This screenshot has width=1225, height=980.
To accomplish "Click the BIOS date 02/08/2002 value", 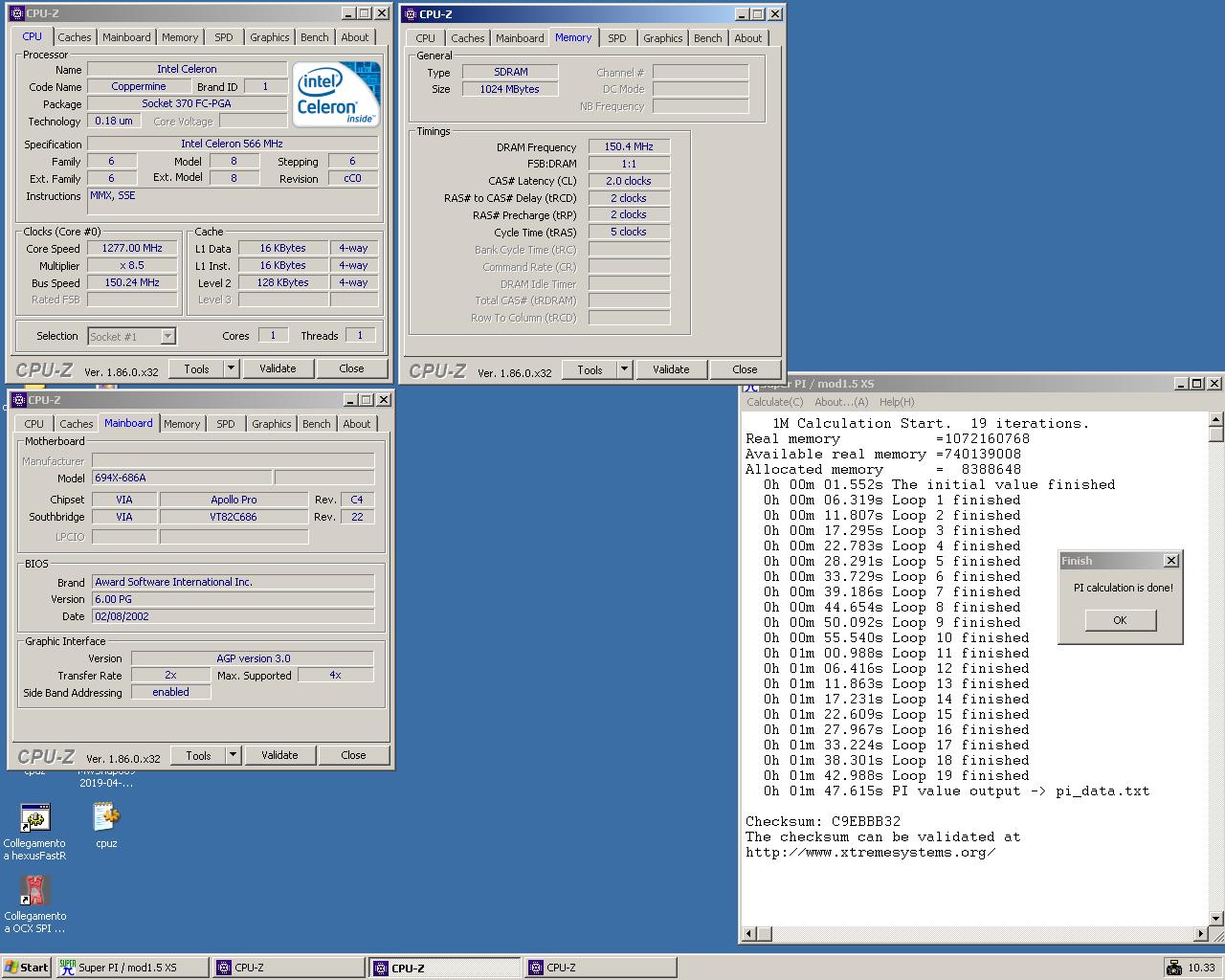I will (x=233, y=616).
